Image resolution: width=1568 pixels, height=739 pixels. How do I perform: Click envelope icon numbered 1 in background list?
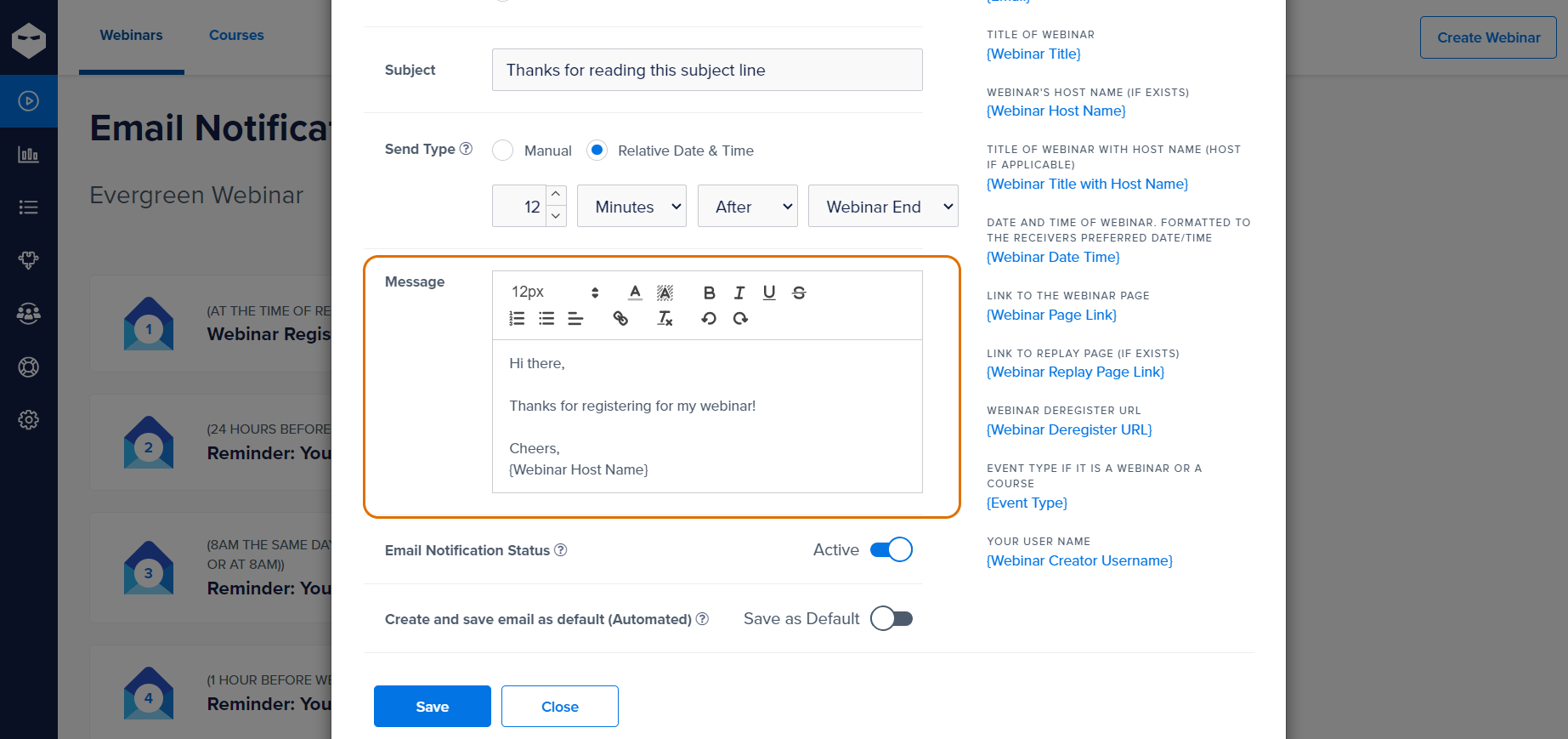[149, 325]
